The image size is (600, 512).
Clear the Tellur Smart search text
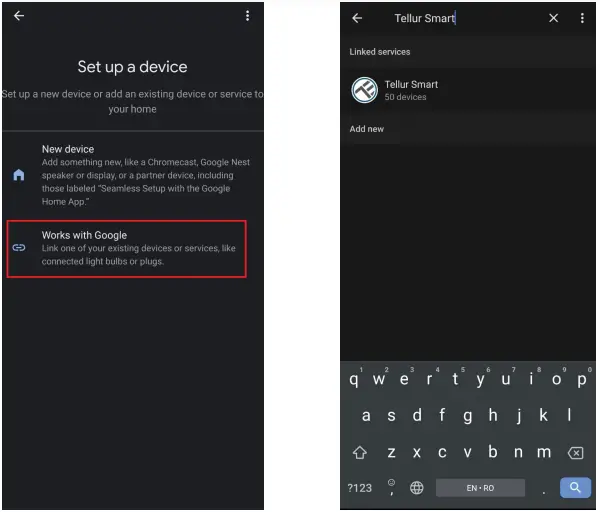pyautogui.click(x=553, y=18)
